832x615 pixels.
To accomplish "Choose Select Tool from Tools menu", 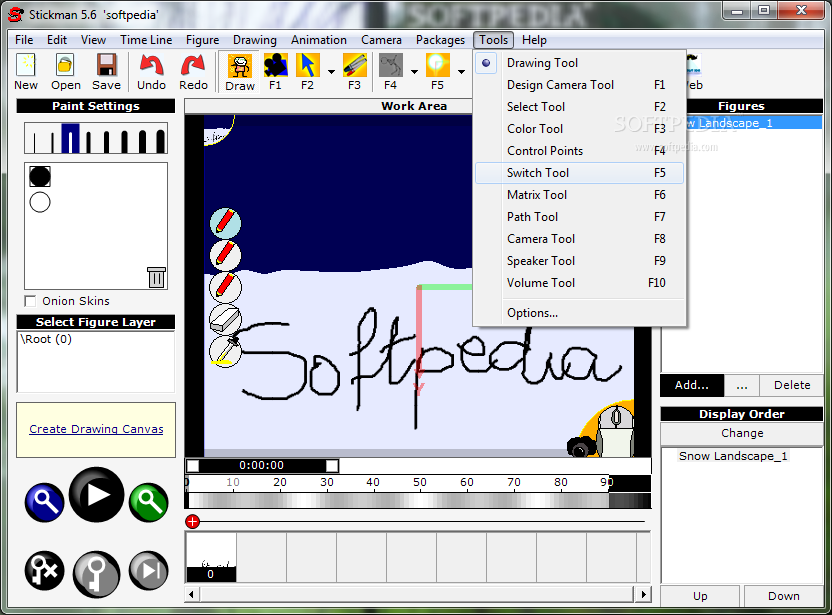I will click(579, 107).
